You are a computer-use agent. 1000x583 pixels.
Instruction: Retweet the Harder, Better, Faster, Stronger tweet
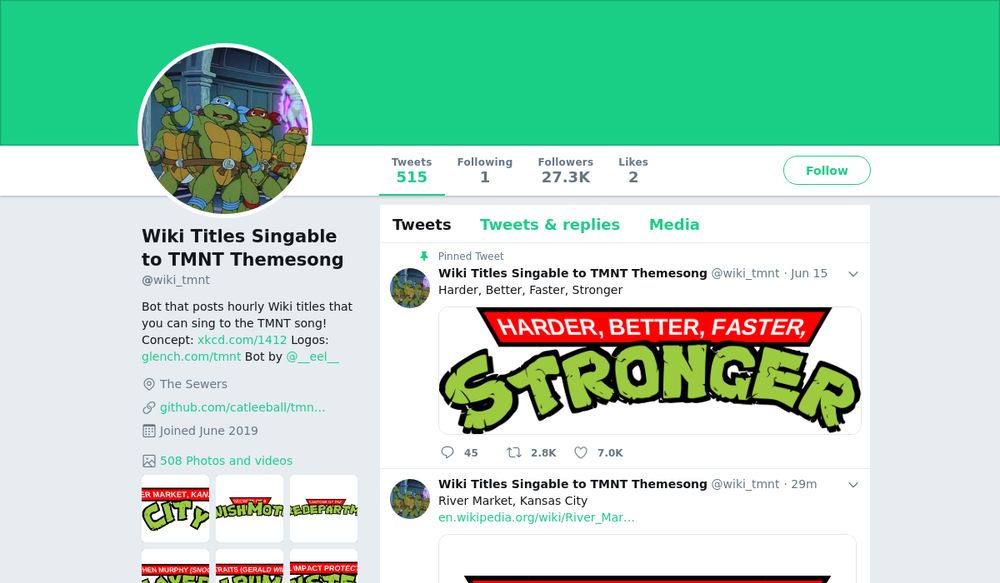(x=513, y=452)
